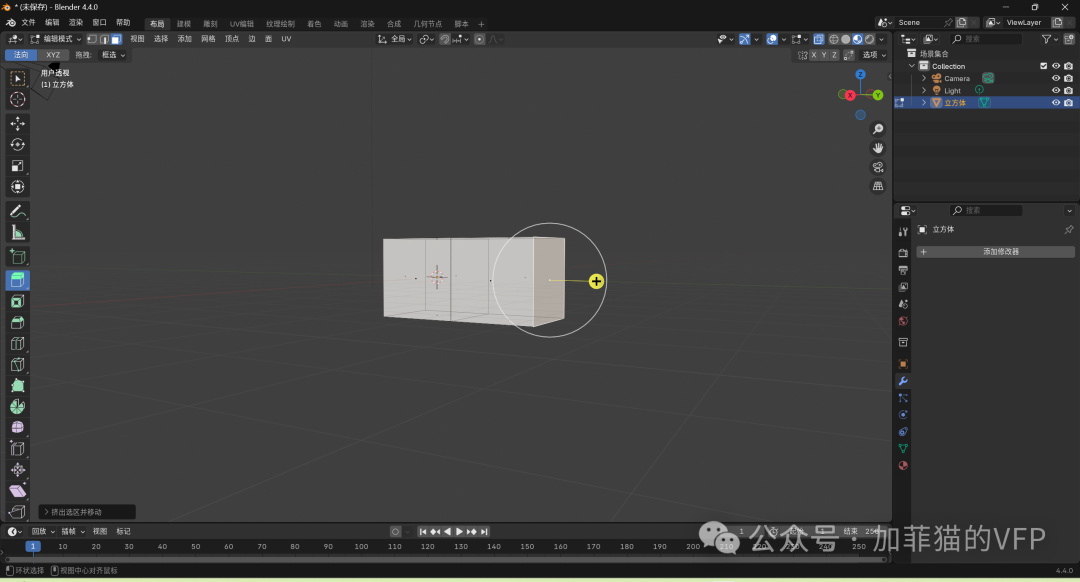Screen dimensions: 1080x582
Task: Select the Bevel tool
Action: 17,322
